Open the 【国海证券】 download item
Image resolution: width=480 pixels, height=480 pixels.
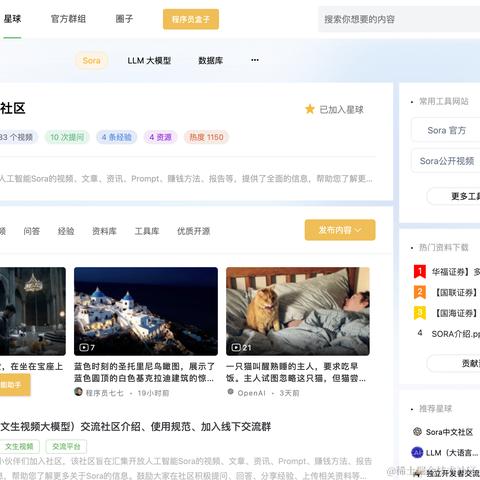[455, 313]
